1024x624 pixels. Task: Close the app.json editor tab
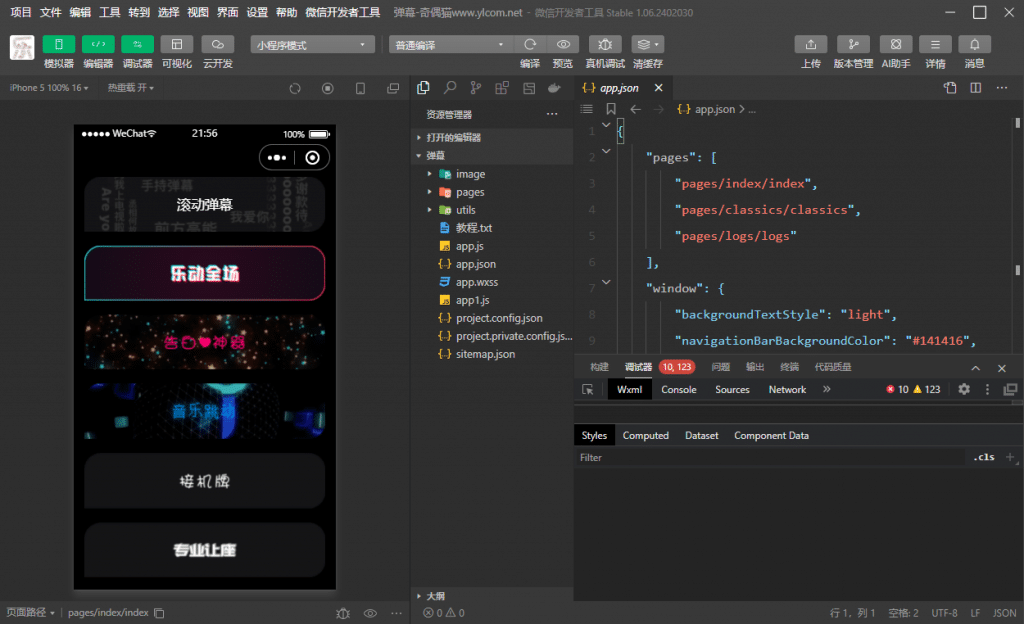658,87
